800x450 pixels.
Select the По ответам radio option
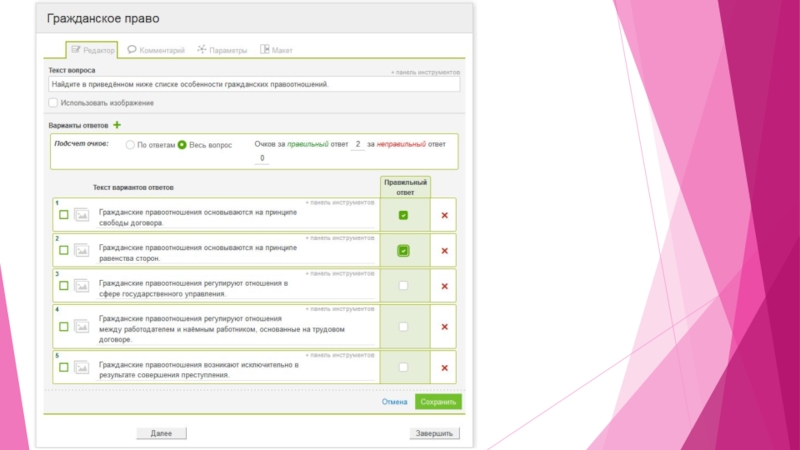[x=130, y=145]
